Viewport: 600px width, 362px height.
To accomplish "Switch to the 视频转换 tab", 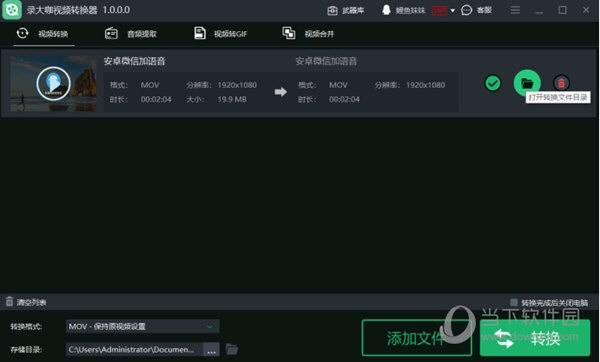I will click(x=43, y=34).
